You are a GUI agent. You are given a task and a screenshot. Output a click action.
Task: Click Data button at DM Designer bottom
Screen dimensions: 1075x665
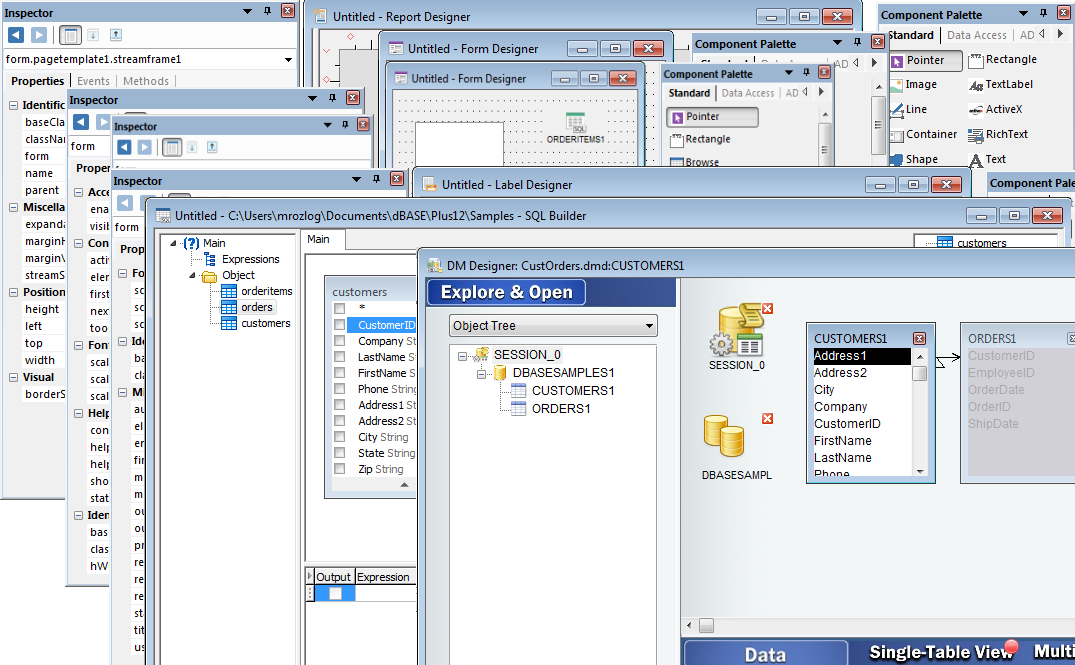click(x=765, y=653)
